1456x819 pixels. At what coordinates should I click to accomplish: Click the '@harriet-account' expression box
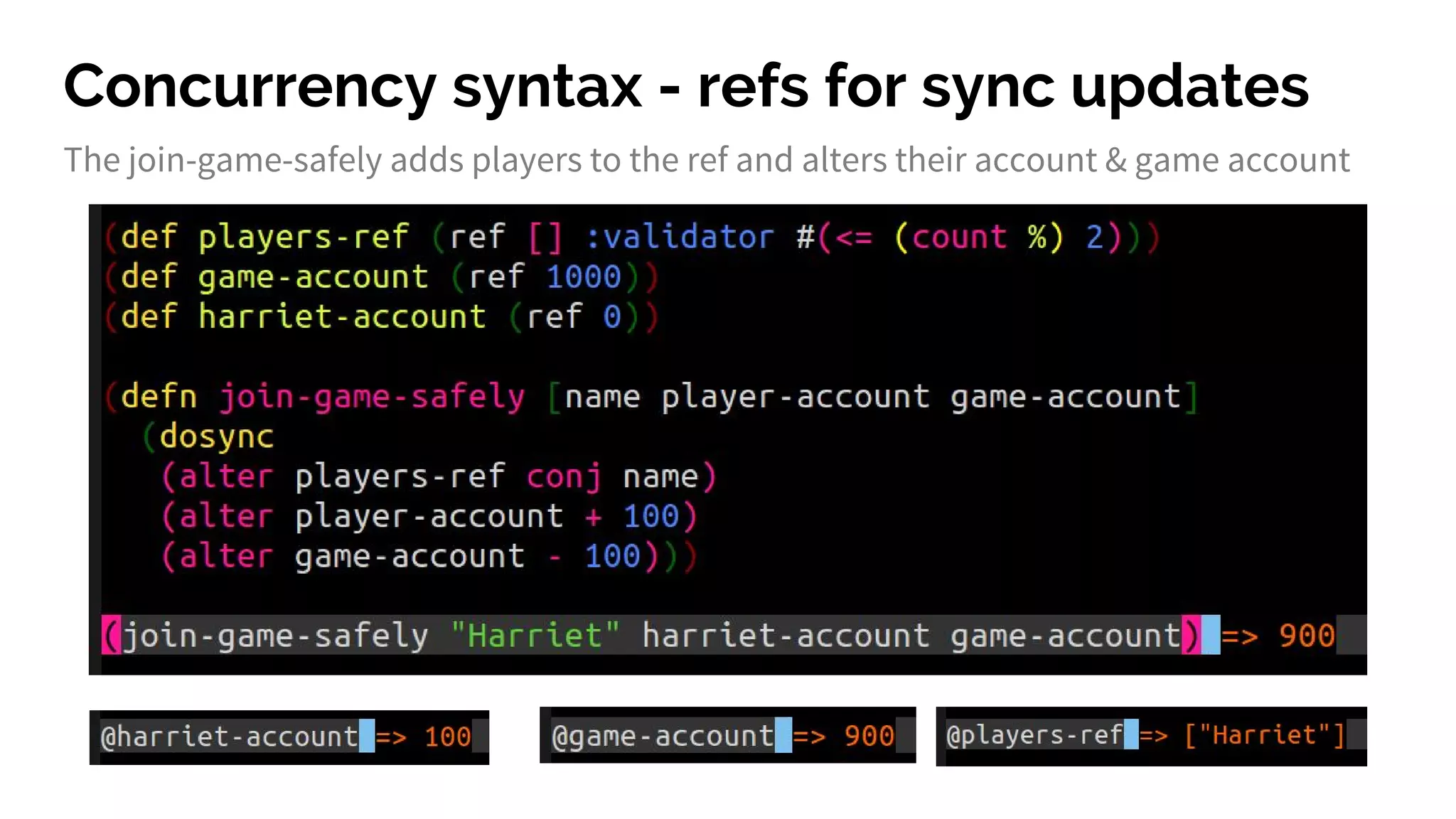click(x=229, y=737)
